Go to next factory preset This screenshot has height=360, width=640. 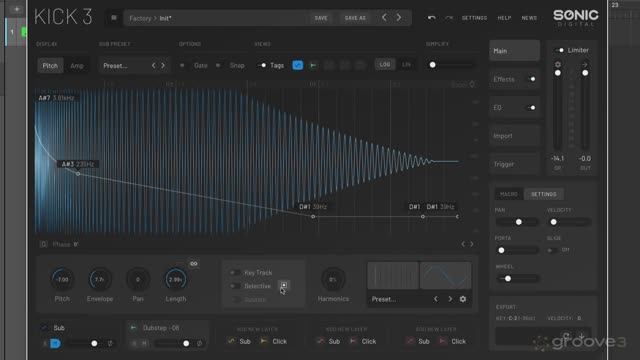coord(399,18)
